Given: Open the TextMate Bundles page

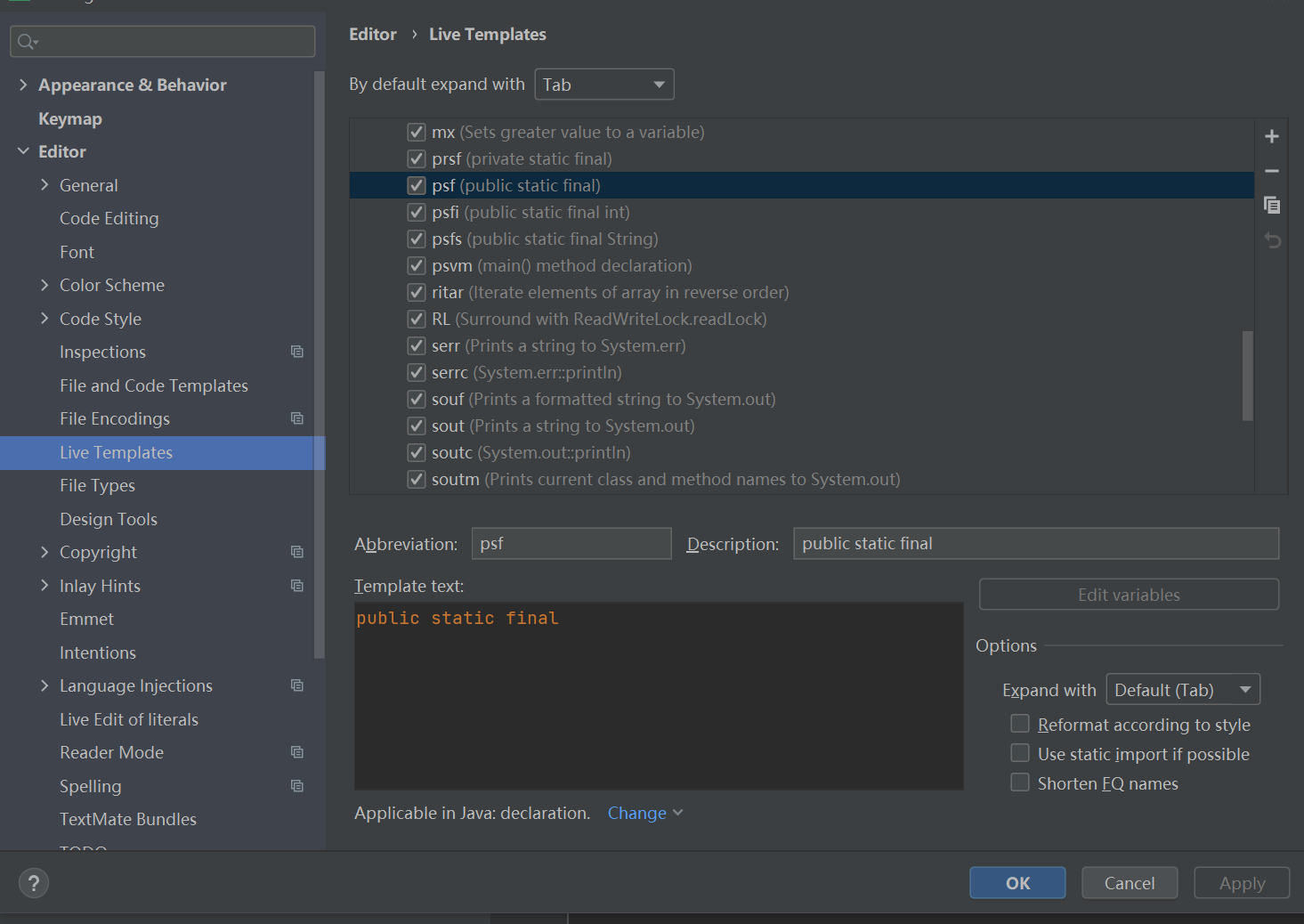Looking at the screenshot, I should tap(128, 819).
